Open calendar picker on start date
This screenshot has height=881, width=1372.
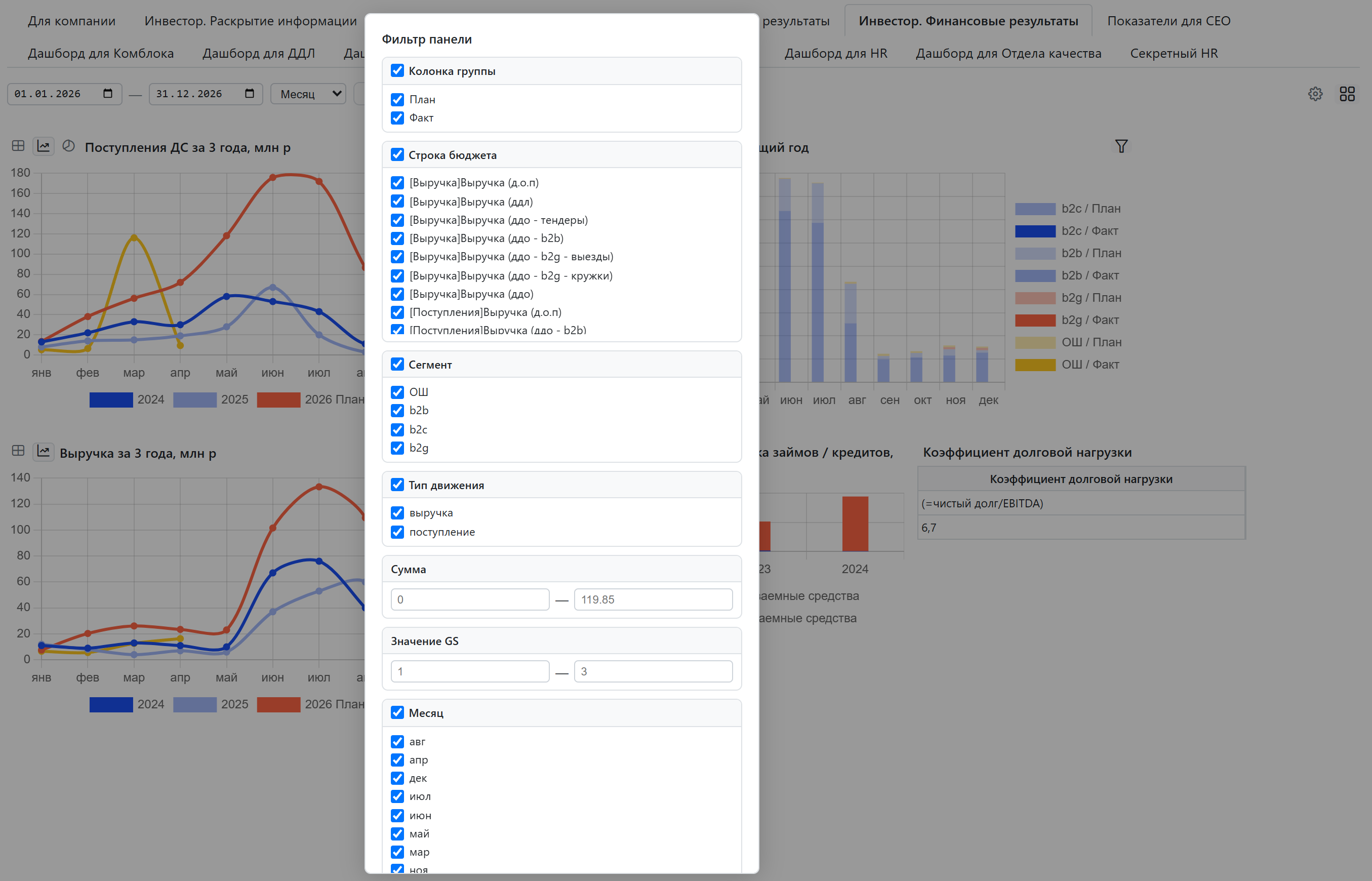tap(107, 93)
